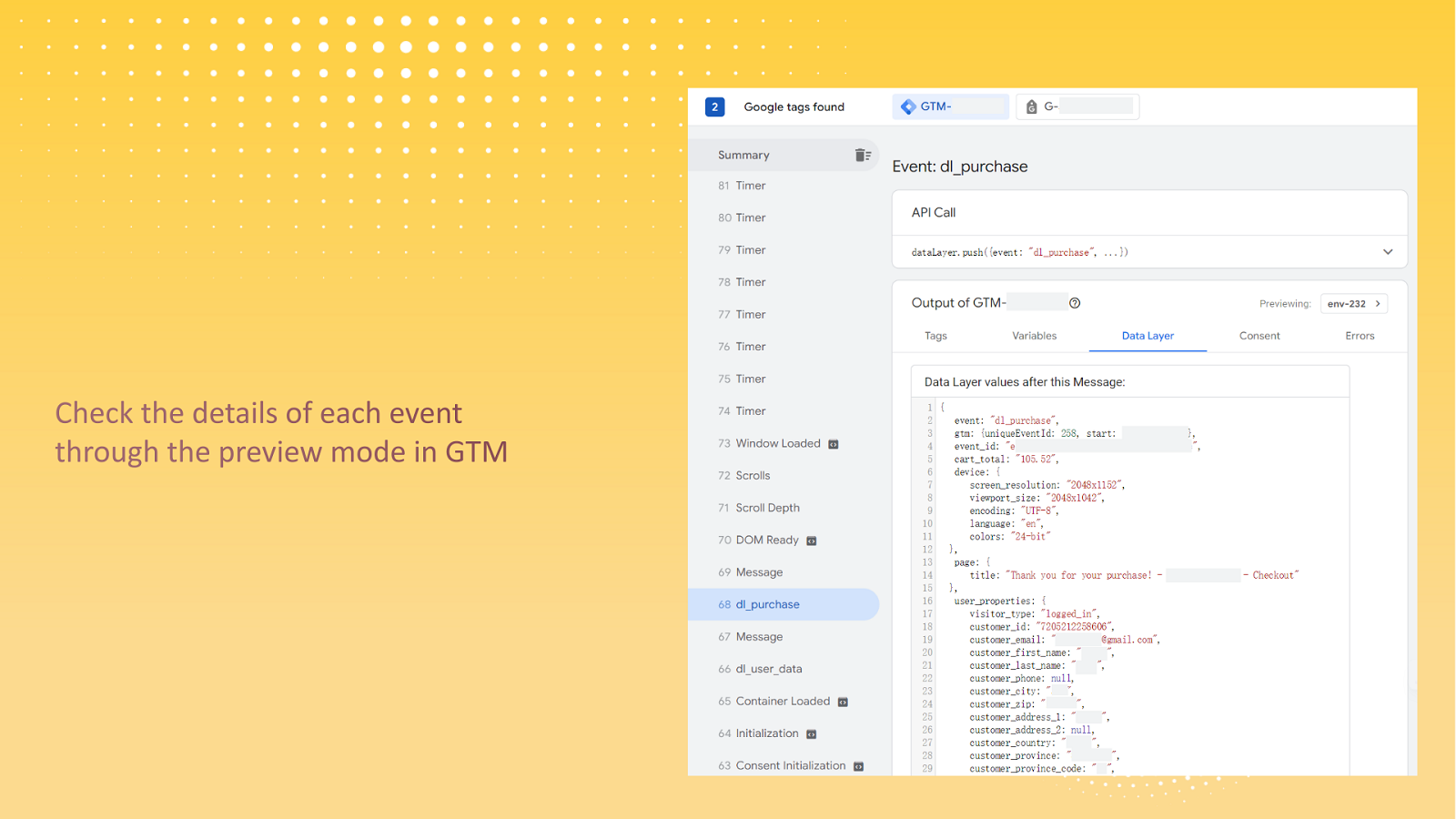Open the Summary view in sidebar
The image size is (1456, 819).
tap(743, 156)
